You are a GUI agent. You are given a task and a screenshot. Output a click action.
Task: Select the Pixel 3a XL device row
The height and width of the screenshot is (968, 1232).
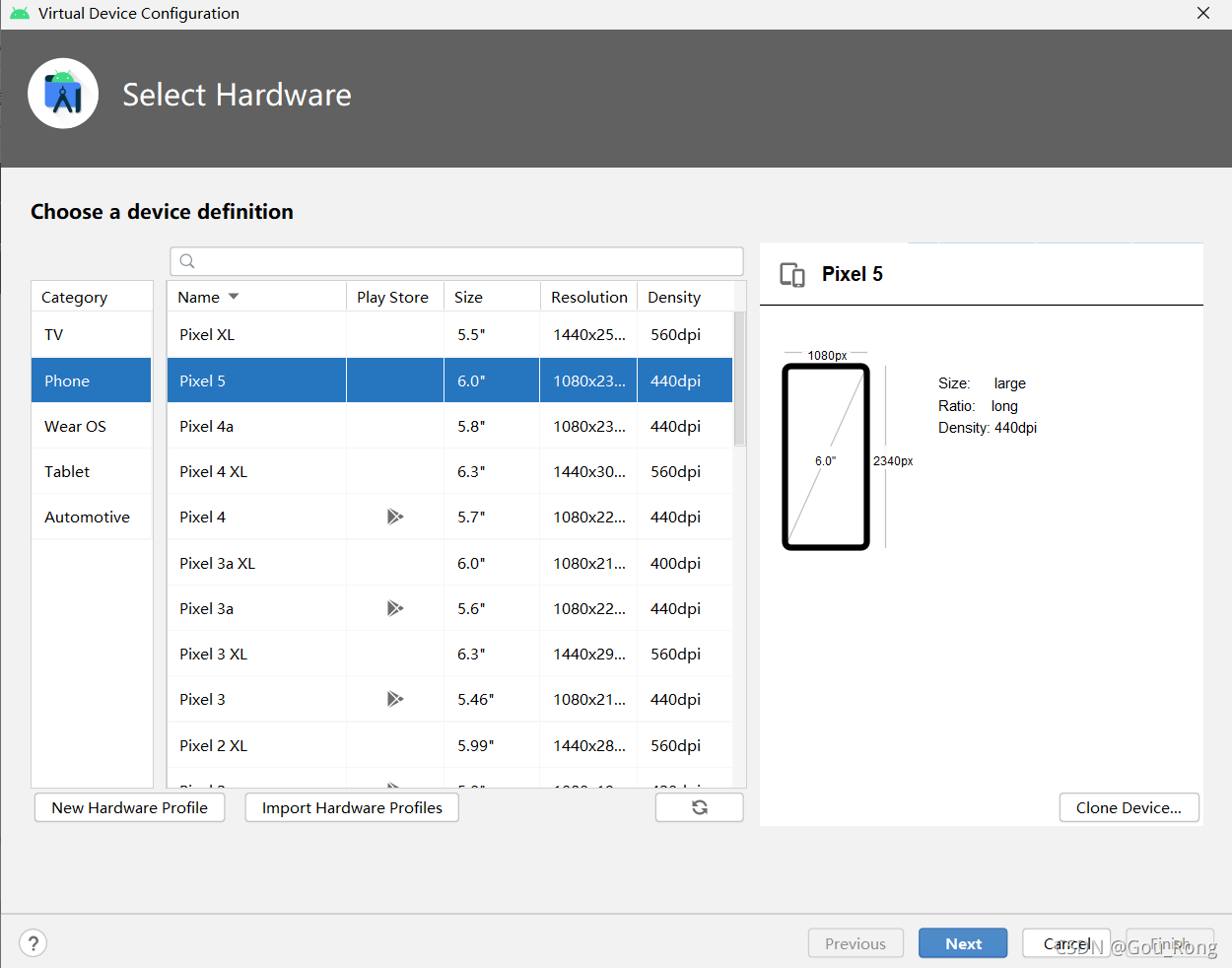click(450, 563)
